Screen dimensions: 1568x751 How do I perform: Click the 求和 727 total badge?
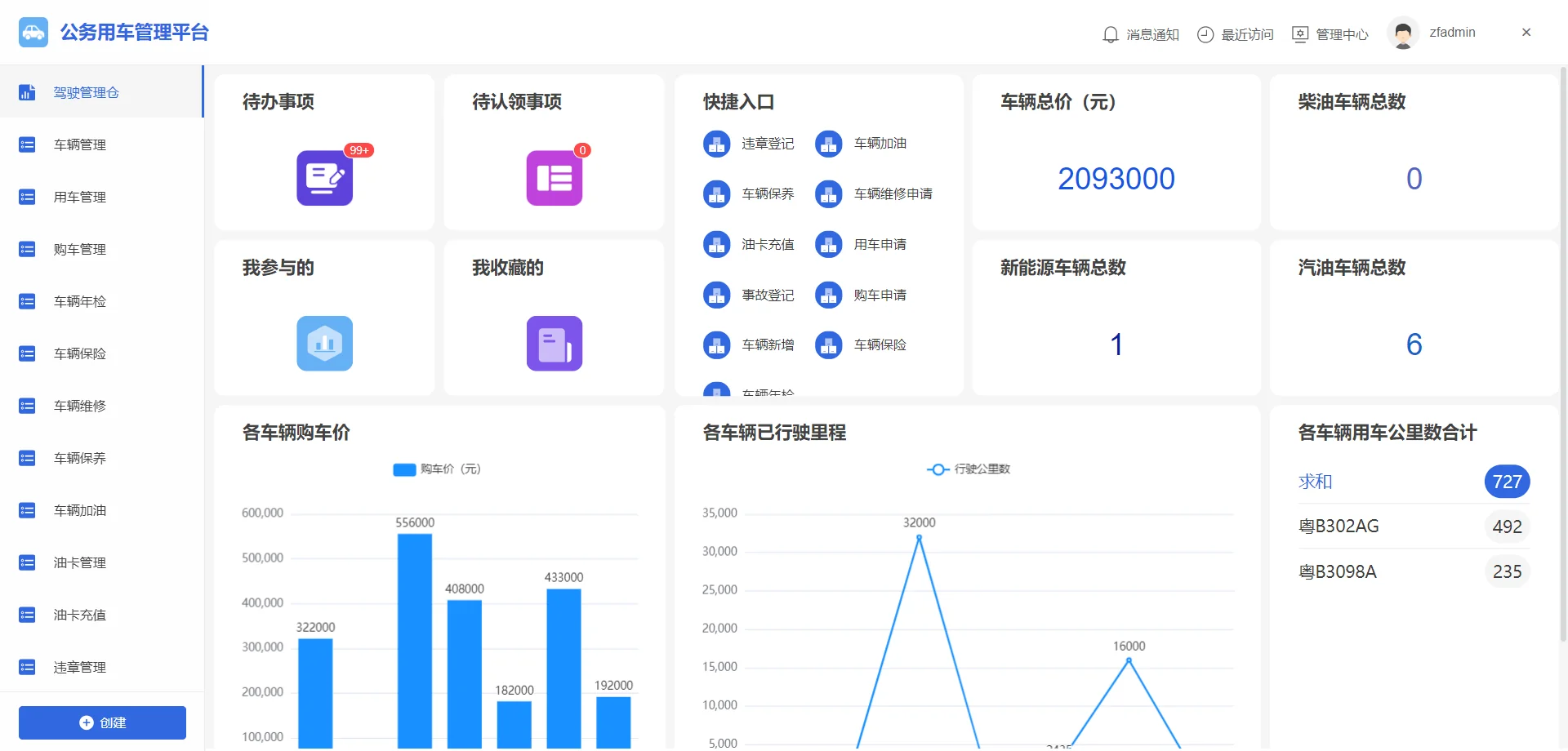1507,482
